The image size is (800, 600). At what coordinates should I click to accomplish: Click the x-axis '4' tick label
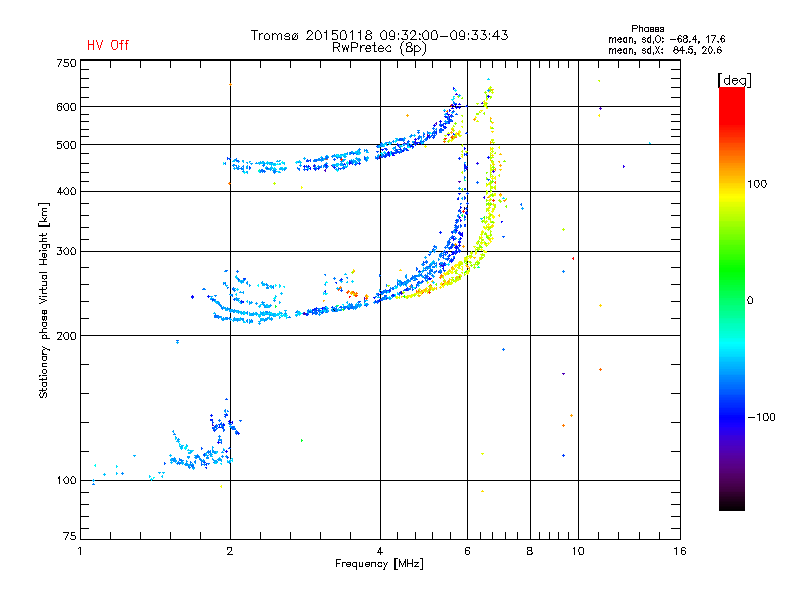click(x=380, y=551)
